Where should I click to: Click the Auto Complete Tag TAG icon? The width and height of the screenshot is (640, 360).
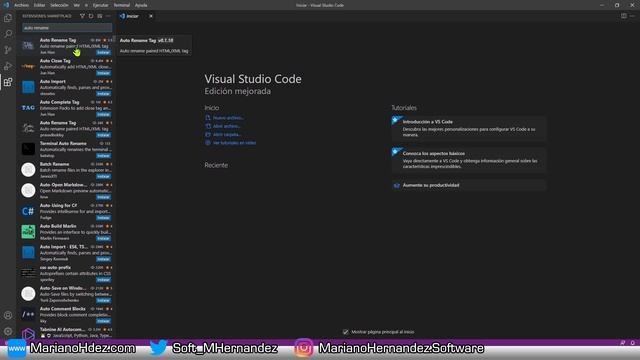click(x=28, y=108)
